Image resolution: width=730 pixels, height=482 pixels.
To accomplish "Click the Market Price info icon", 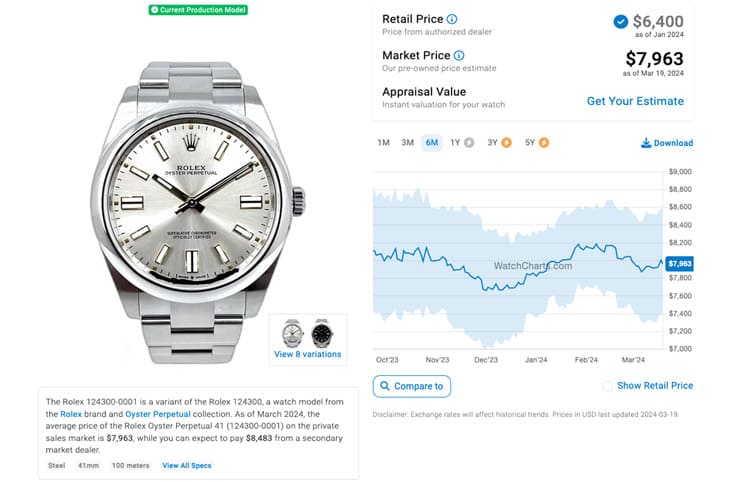I will click(459, 55).
